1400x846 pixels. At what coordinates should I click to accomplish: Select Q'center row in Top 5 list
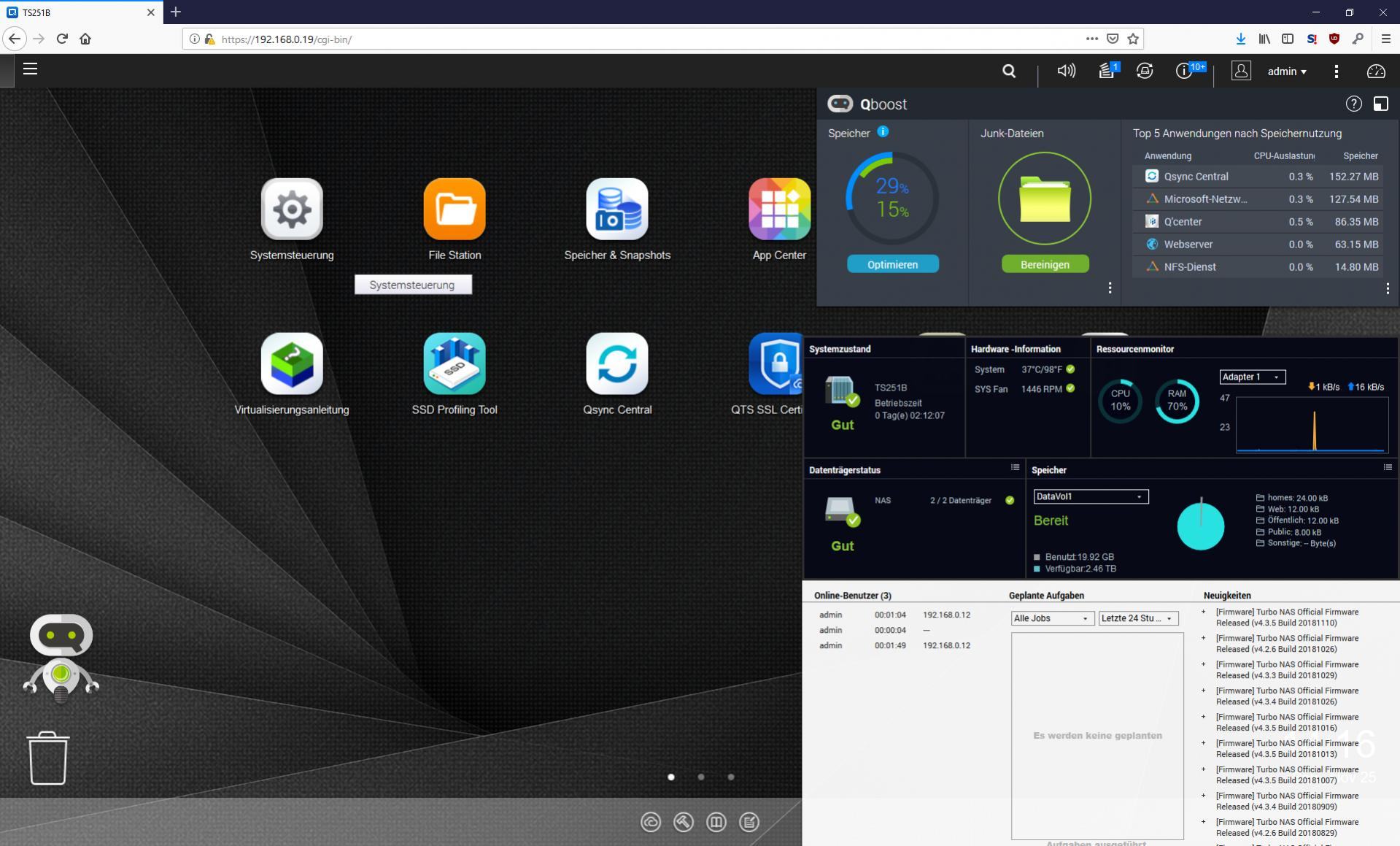click(x=1258, y=222)
